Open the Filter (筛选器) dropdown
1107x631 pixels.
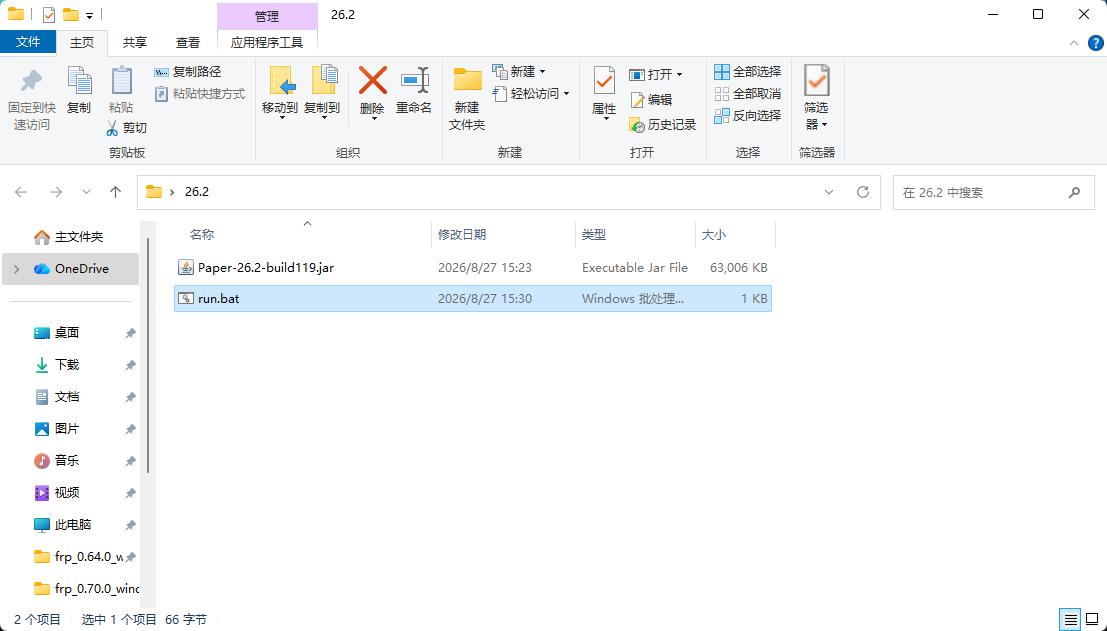click(x=816, y=98)
